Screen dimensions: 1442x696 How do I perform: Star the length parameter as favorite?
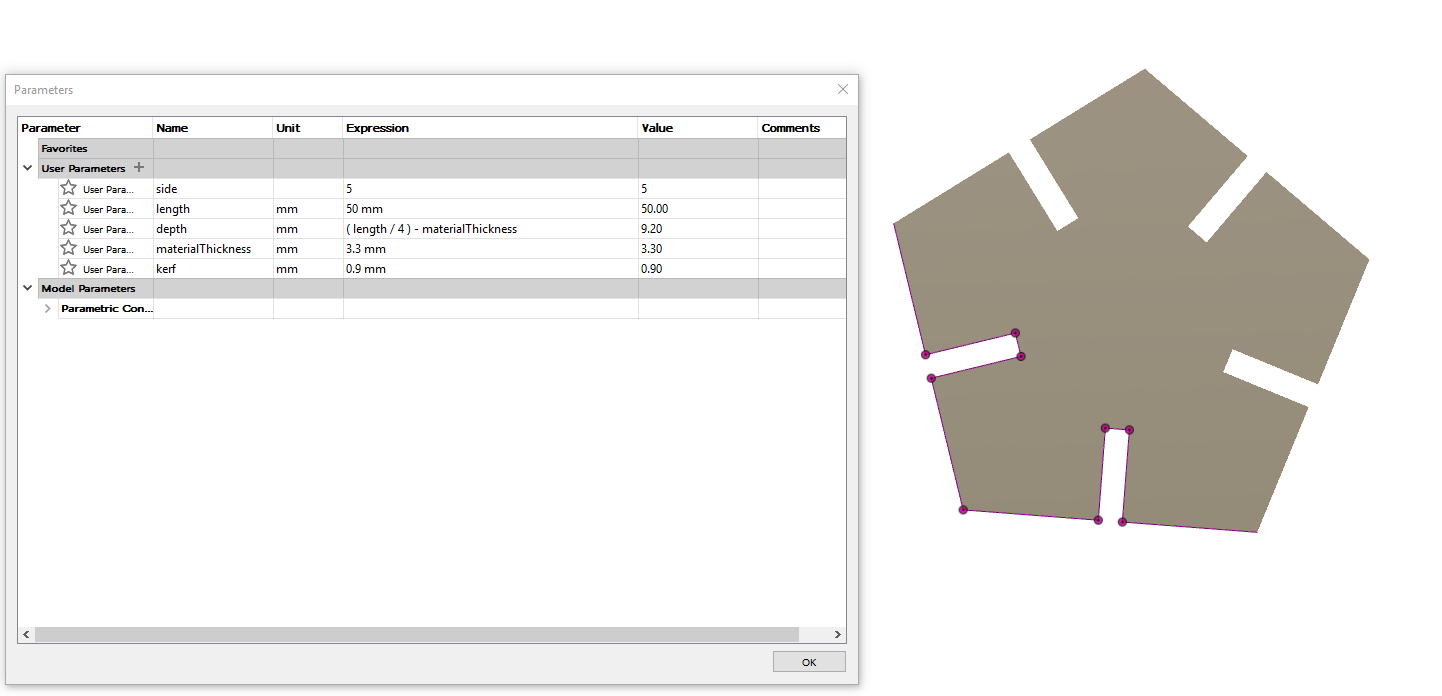point(68,208)
